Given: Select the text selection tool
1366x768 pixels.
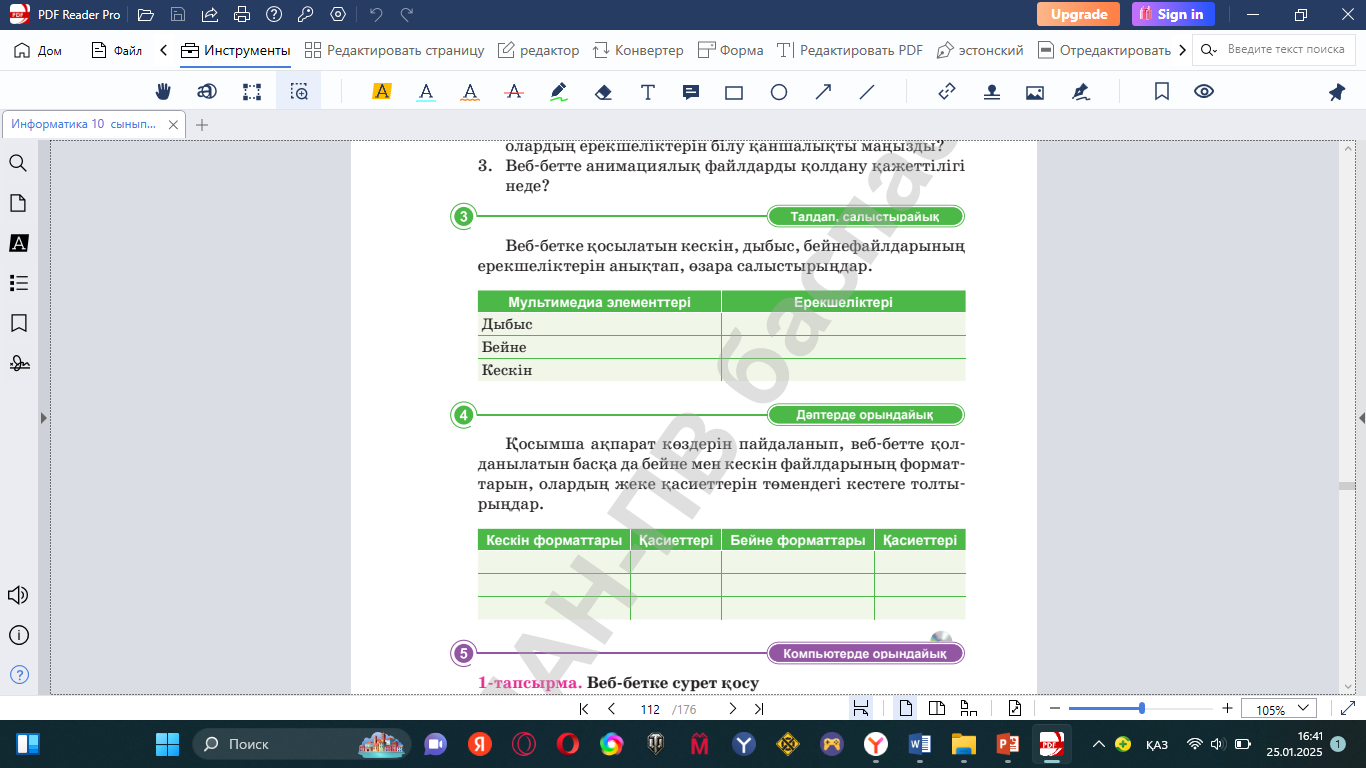Looking at the screenshot, I should [207, 92].
